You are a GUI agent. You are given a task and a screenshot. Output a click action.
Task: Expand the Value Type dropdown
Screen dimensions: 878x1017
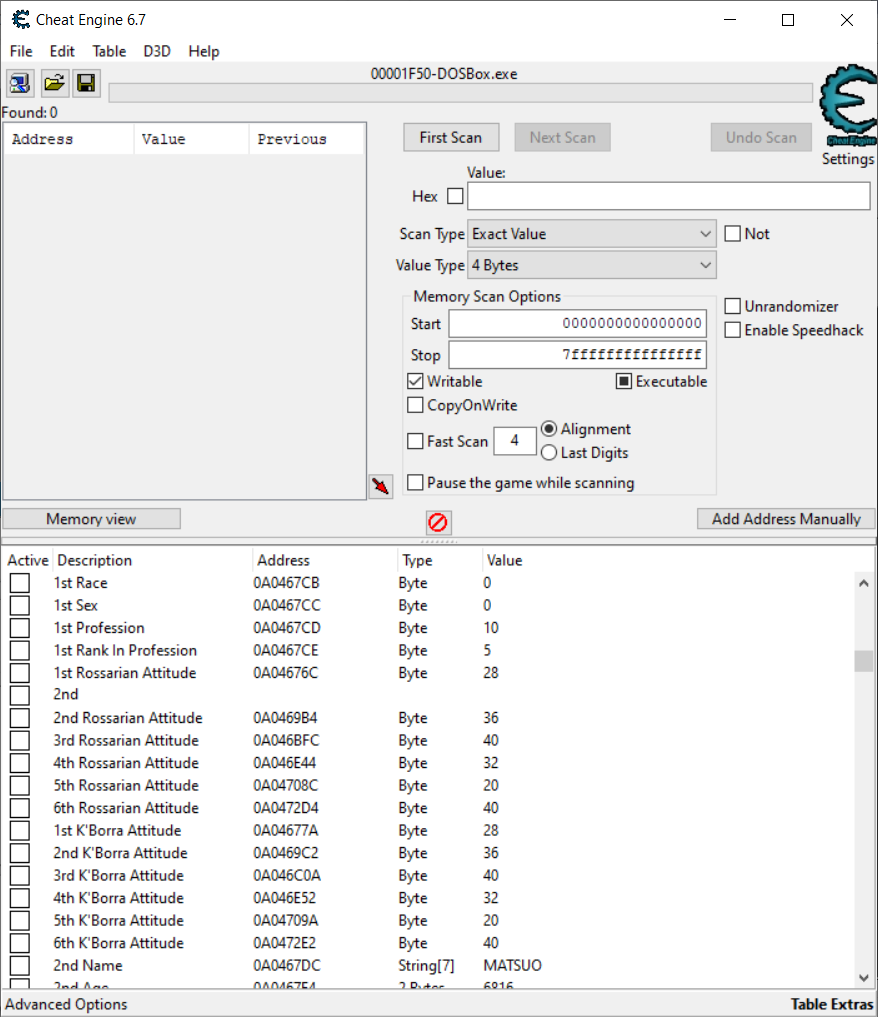pos(592,265)
